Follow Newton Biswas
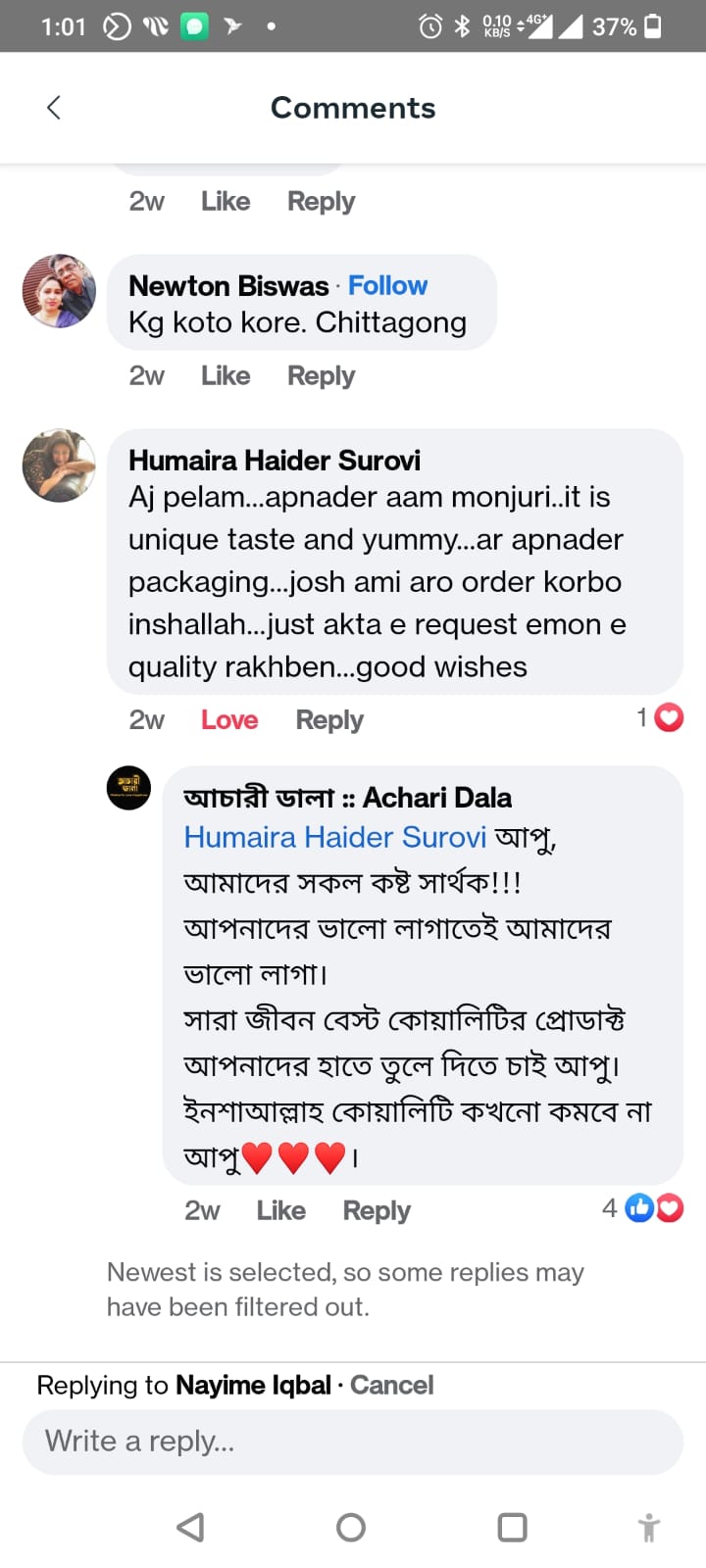This screenshot has width=706, height=1568. pyautogui.click(x=387, y=285)
